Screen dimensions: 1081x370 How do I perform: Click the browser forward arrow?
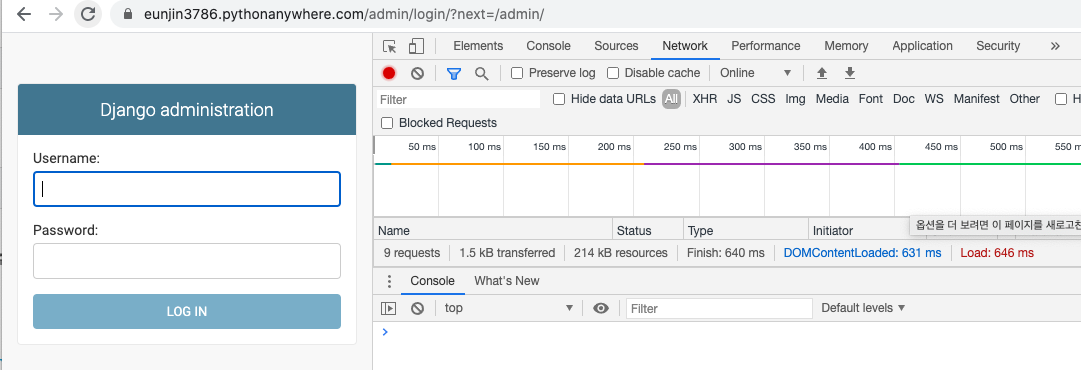[x=57, y=14]
